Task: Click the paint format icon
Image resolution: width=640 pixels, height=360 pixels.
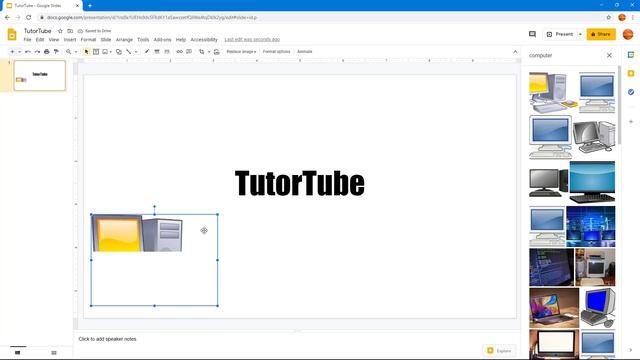Action: tap(56, 52)
